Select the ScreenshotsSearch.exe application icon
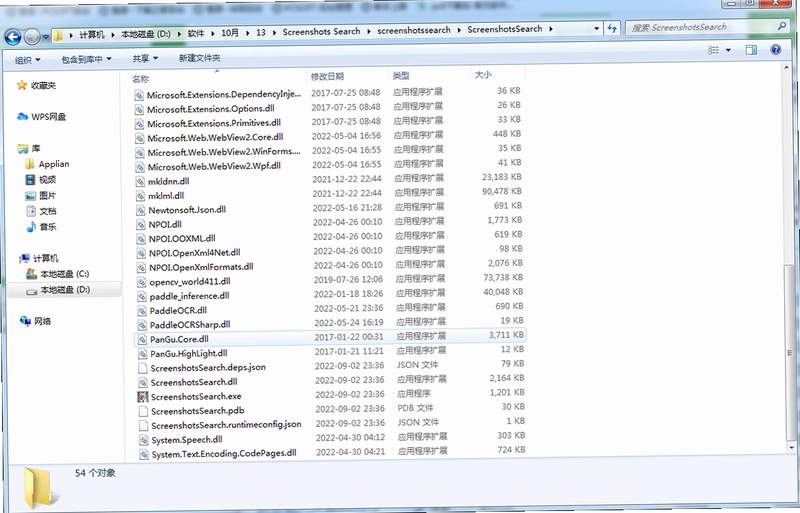800x513 pixels. click(143, 397)
